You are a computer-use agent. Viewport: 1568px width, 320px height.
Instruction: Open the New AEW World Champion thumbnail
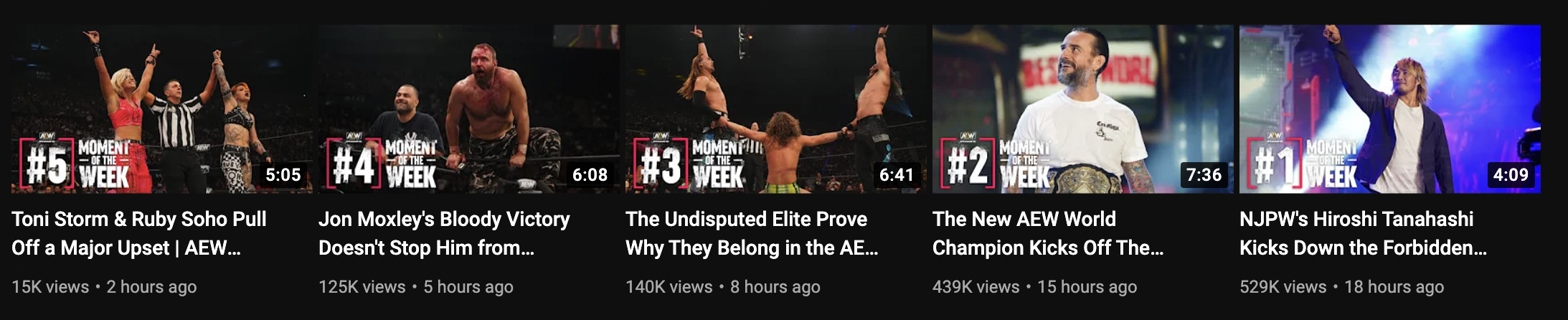[1083, 109]
